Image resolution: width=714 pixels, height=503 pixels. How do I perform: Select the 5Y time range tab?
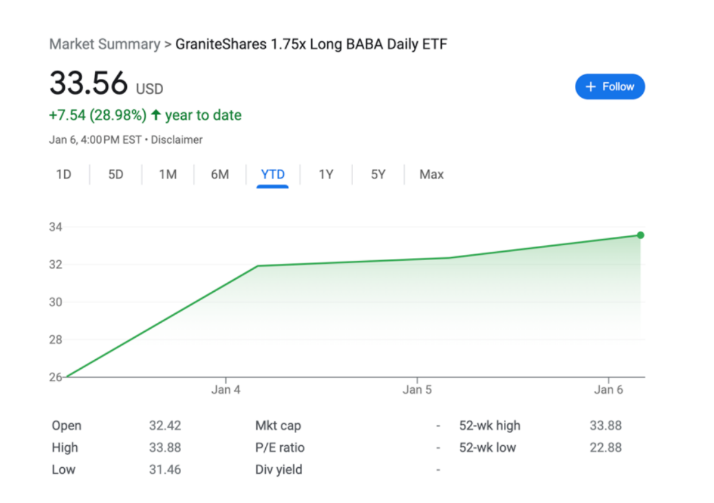tap(378, 174)
